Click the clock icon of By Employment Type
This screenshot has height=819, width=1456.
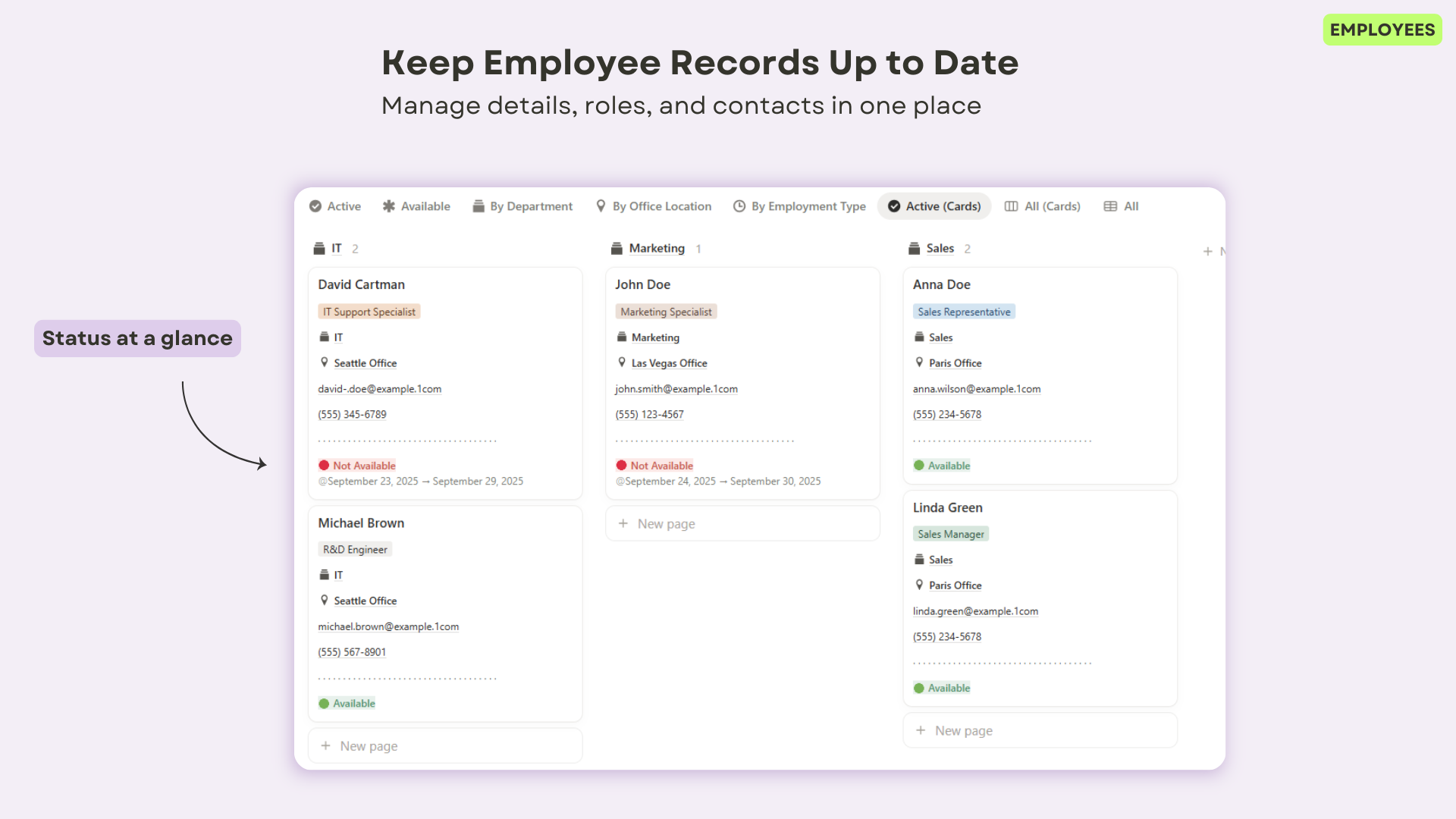pos(739,206)
